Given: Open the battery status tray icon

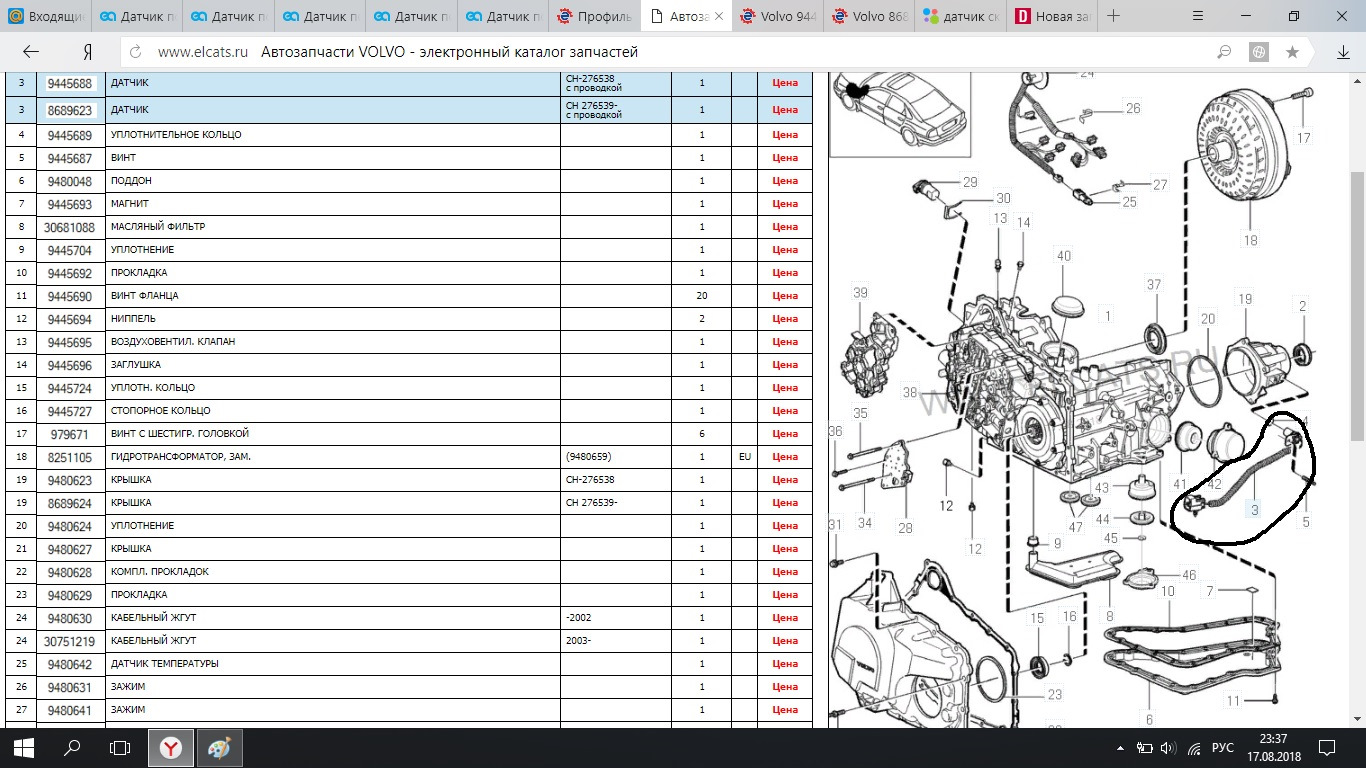Looking at the screenshot, I should [x=1145, y=748].
